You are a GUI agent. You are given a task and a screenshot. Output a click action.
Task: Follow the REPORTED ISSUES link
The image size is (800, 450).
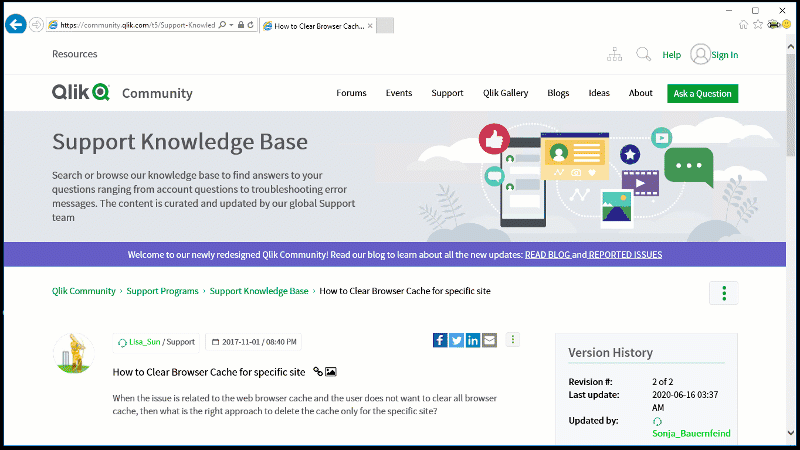(x=625, y=255)
